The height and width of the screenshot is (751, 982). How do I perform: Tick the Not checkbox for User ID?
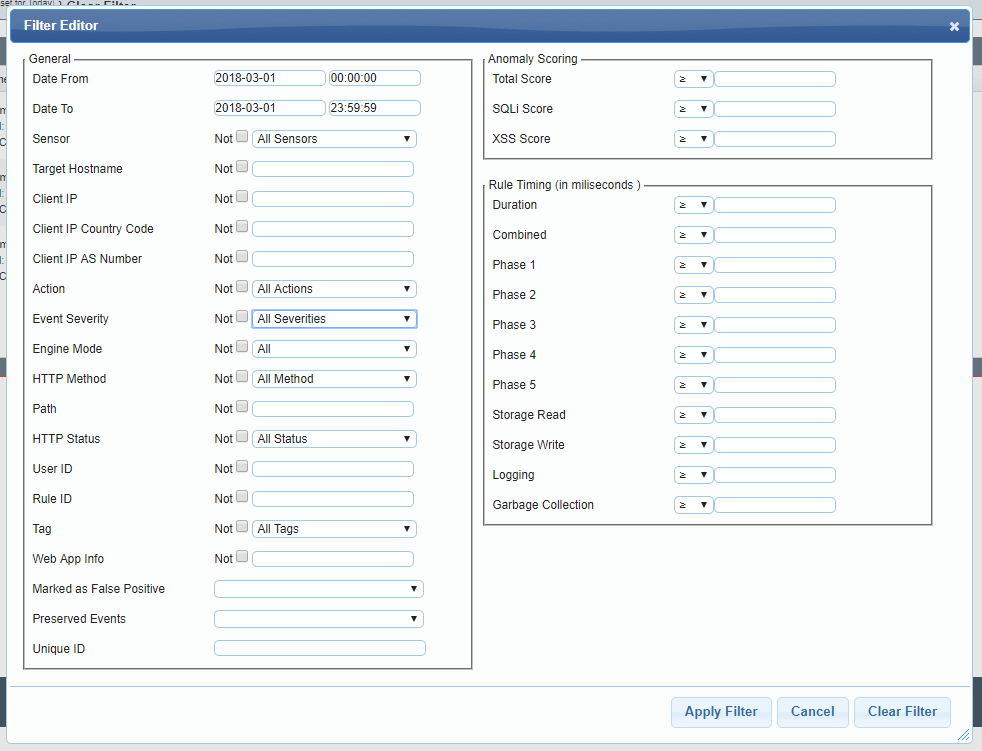[x=242, y=467]
